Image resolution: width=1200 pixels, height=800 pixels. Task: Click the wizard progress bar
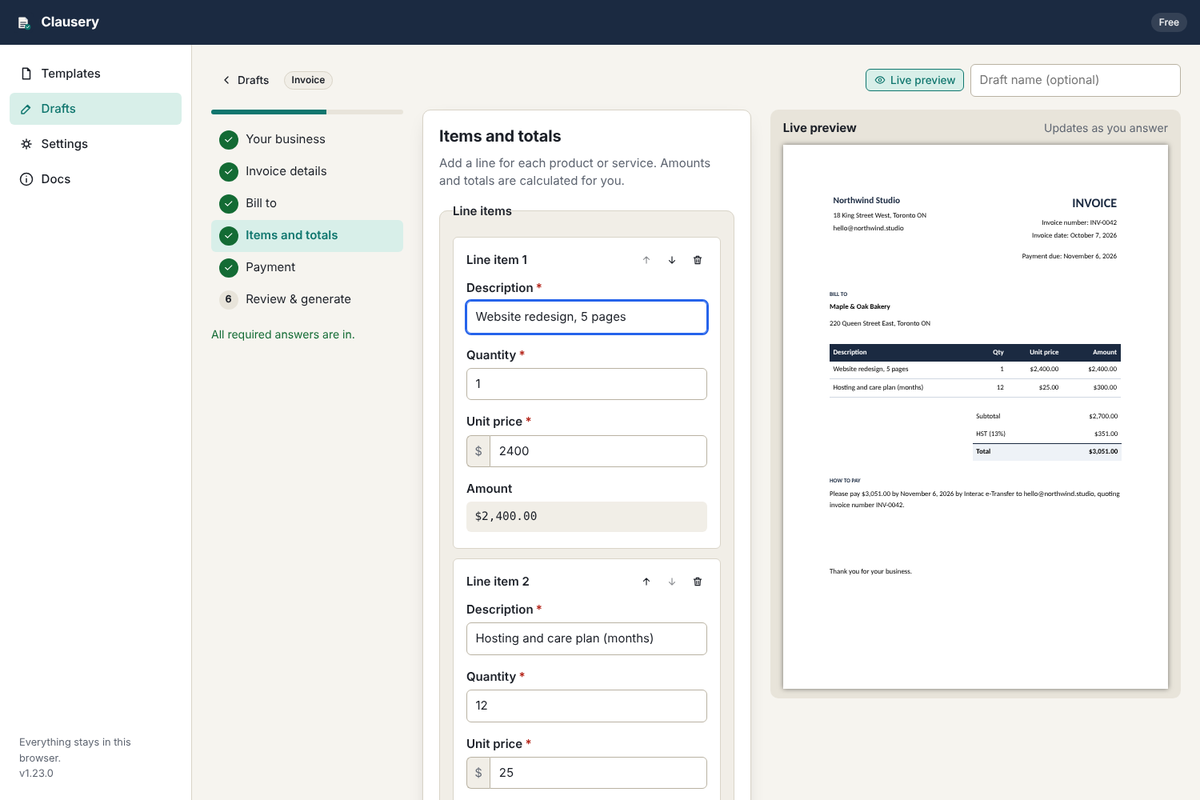[307, 112]
